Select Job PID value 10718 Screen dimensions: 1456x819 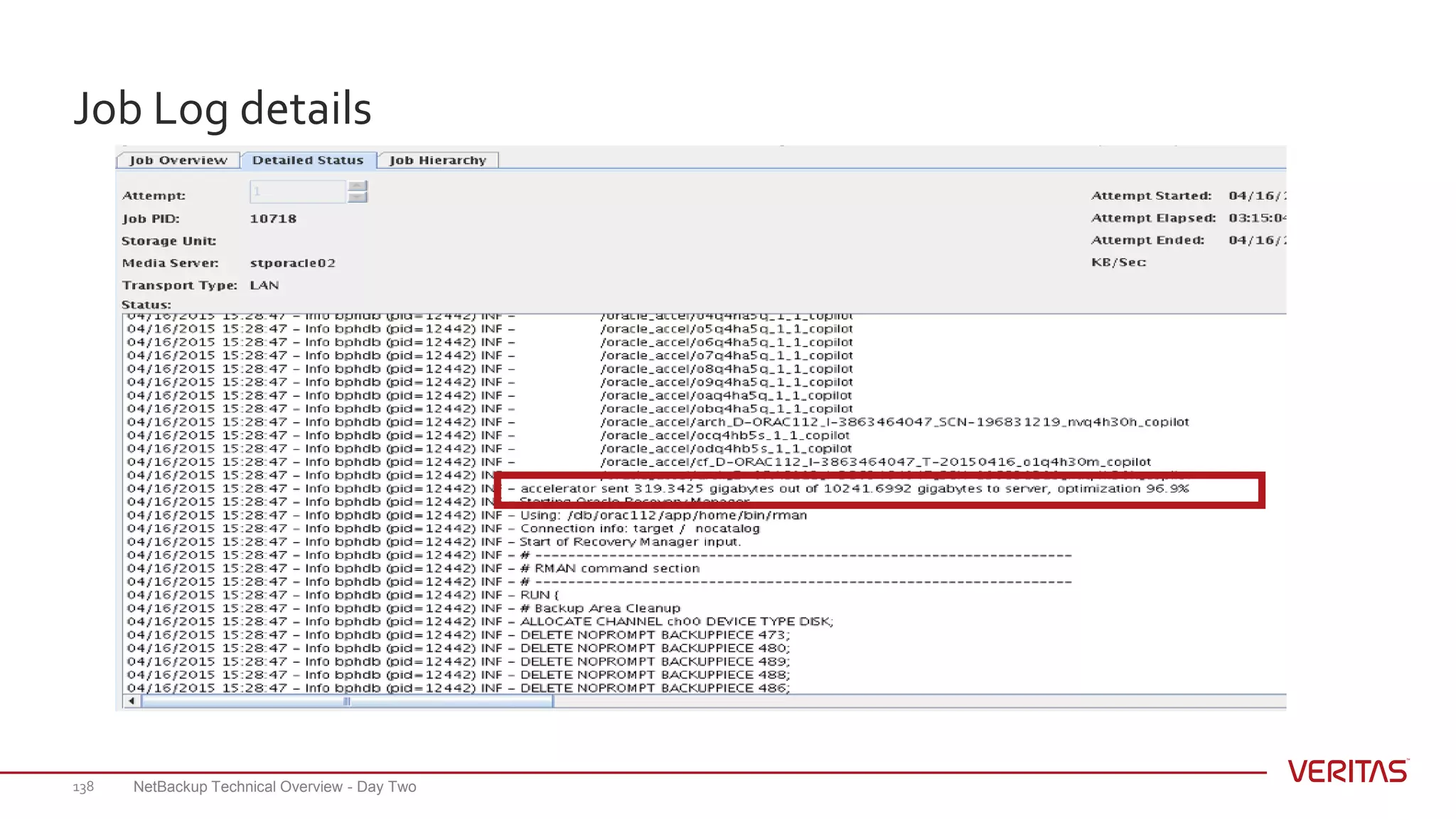coord(273,219)
